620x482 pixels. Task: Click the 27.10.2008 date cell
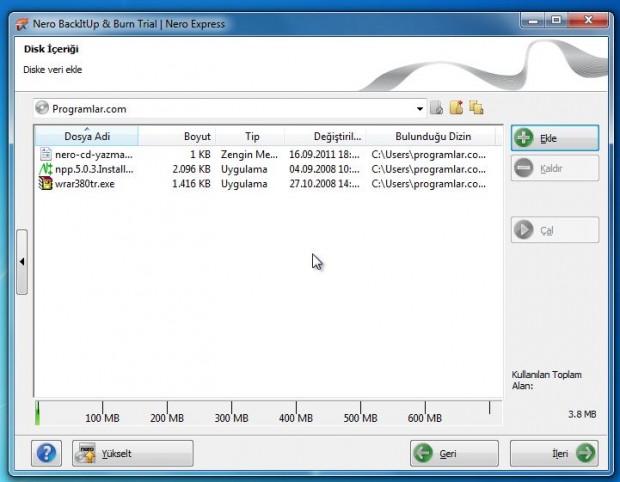coord(325,184)
